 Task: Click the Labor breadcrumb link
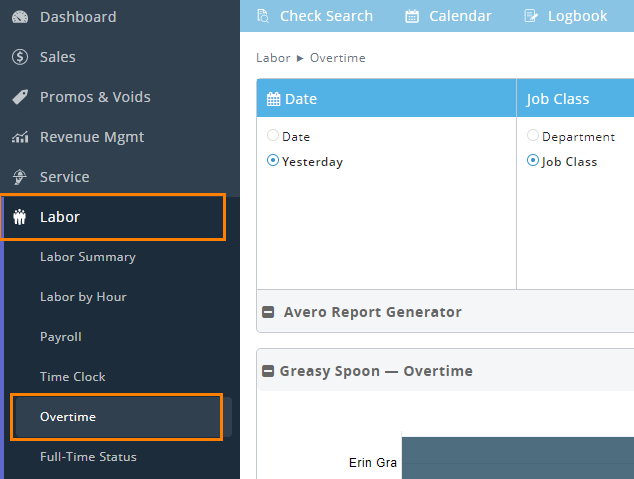point(273,58)
